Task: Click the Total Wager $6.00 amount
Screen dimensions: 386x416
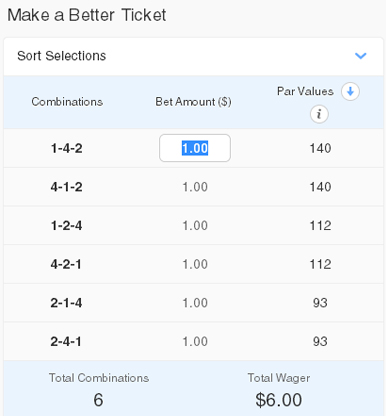Action: coord(279,400)
